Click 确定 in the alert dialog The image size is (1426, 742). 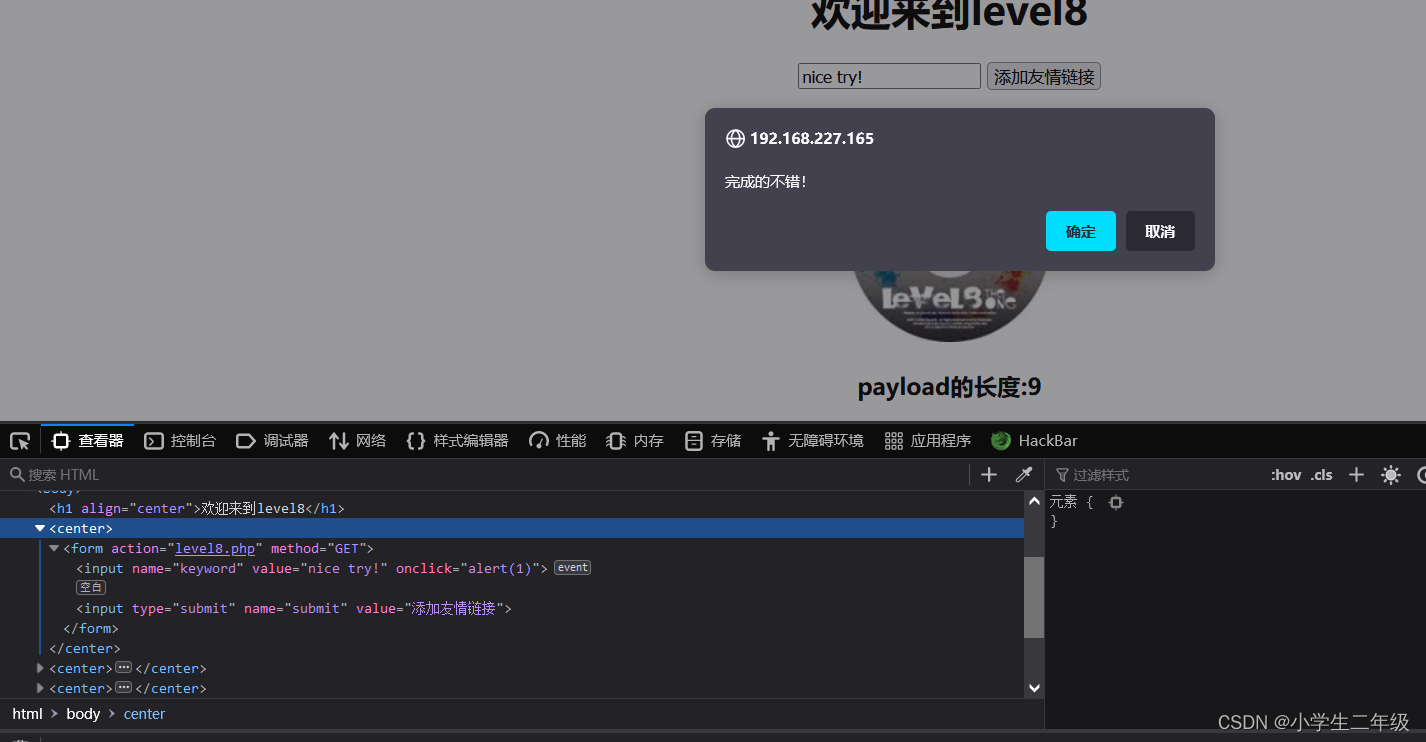point(1080,231)
